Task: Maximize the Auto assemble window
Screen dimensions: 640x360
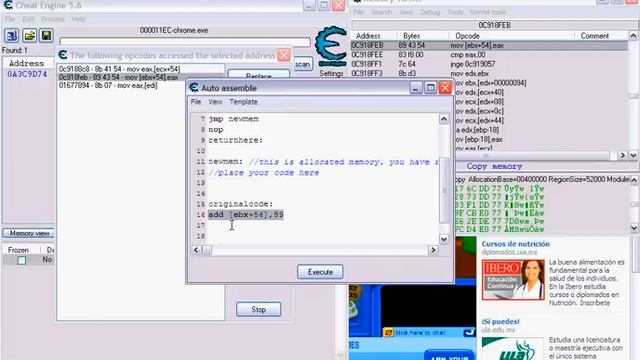Action: coord(430,88)
